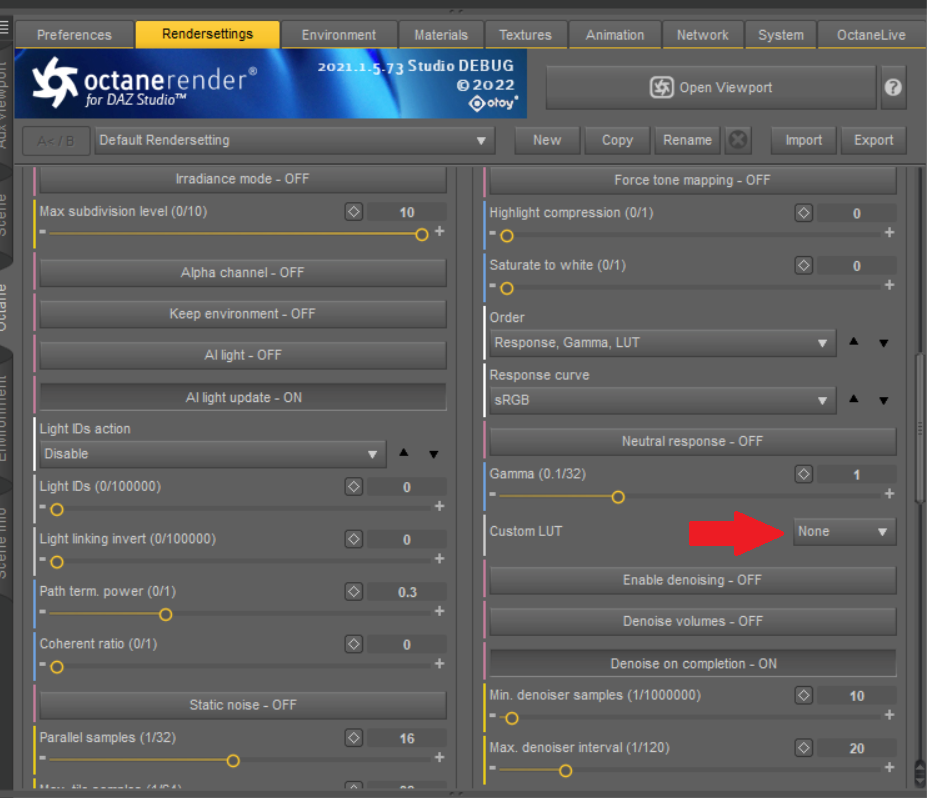This screenshot has height=798, width=927.
Task: Switch to OctaneLive tab
Action: 871,35
